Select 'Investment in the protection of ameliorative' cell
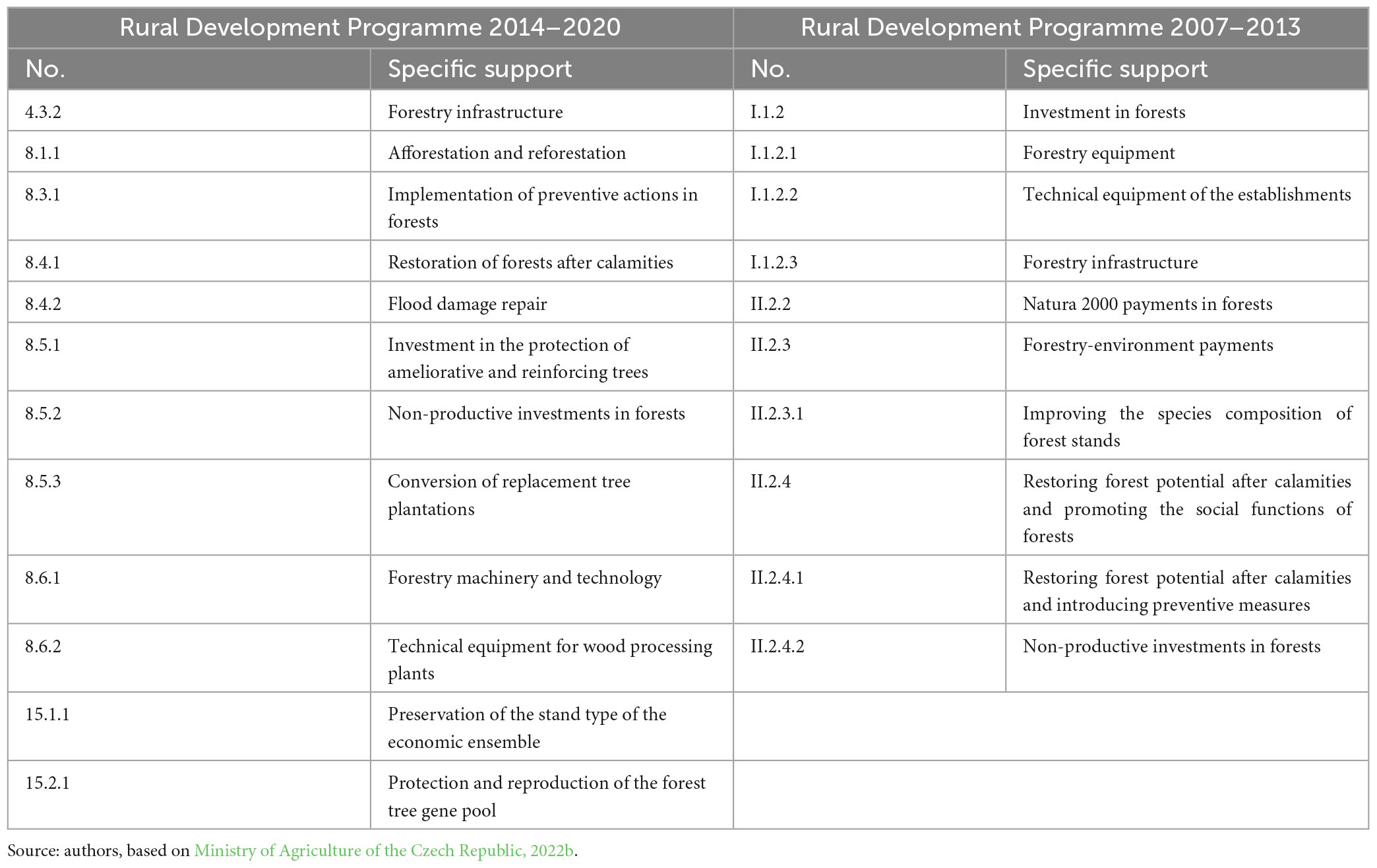This screenshot has width=1377, height=868. tap(552, 357)
